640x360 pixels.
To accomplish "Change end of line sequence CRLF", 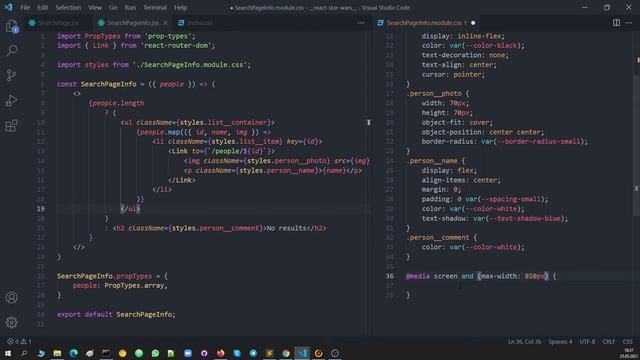I will pyautogui.click(x=608, y=341).
